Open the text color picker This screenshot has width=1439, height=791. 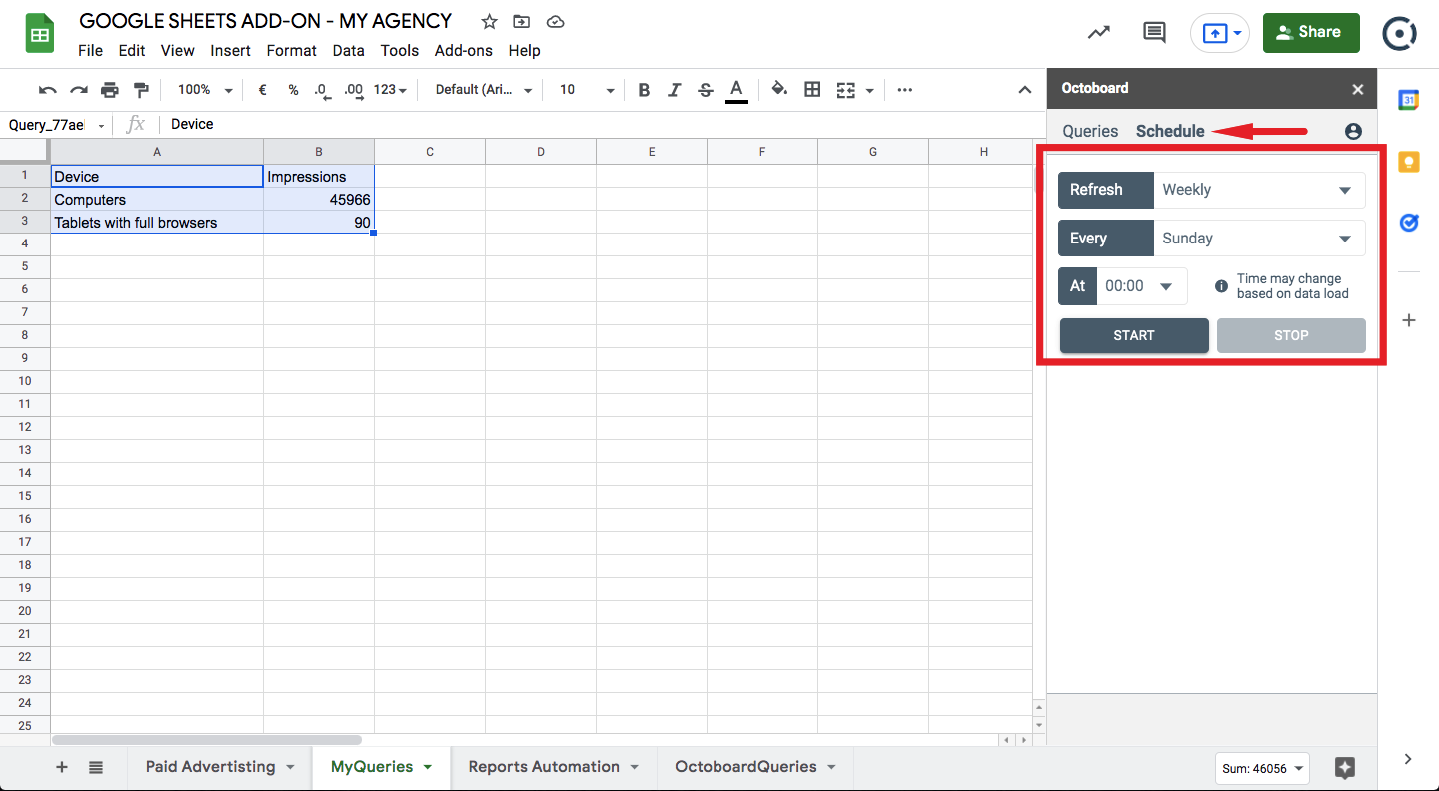[x=737, y=90]
